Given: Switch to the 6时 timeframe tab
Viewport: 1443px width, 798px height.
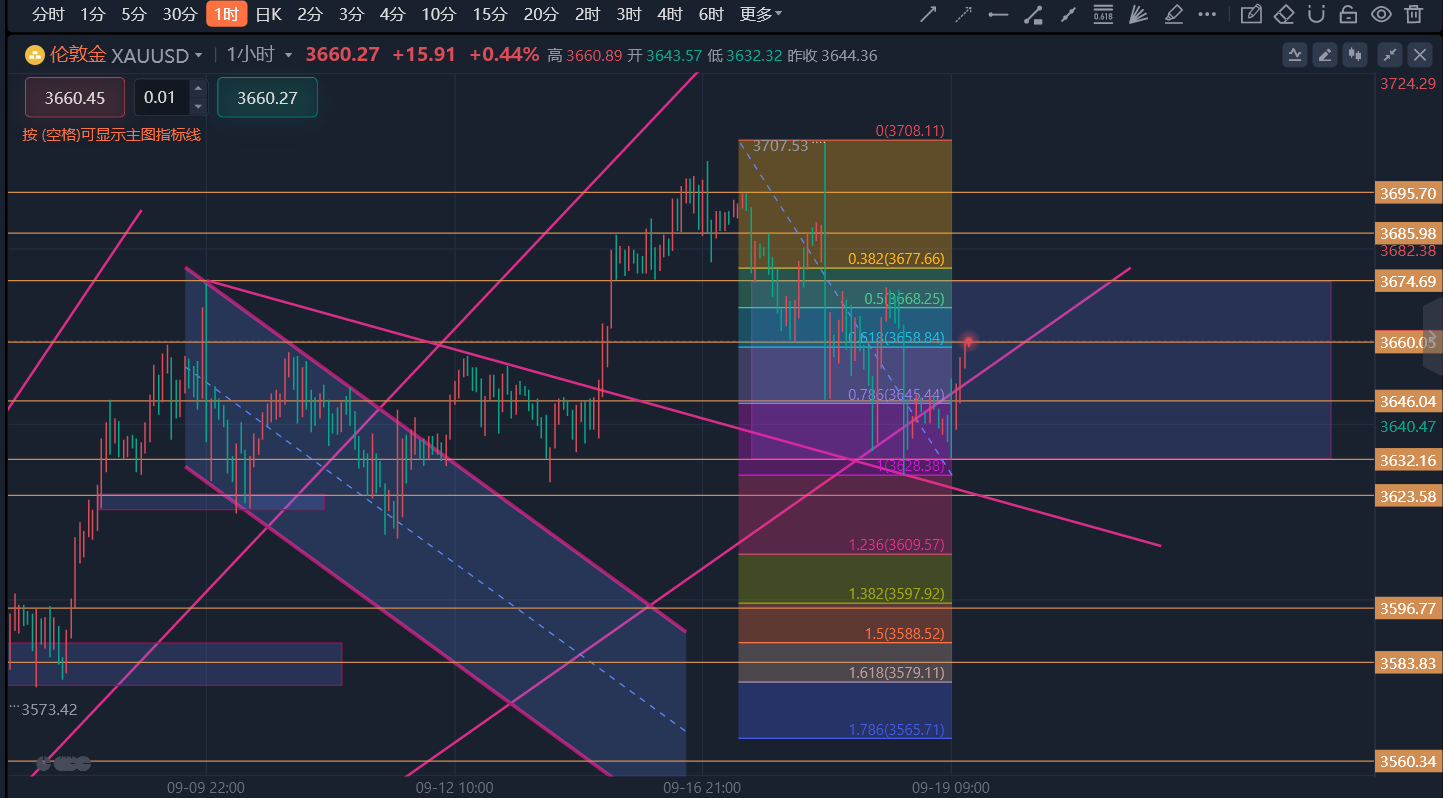Looking at the screenshot, I should pos(710,14).
